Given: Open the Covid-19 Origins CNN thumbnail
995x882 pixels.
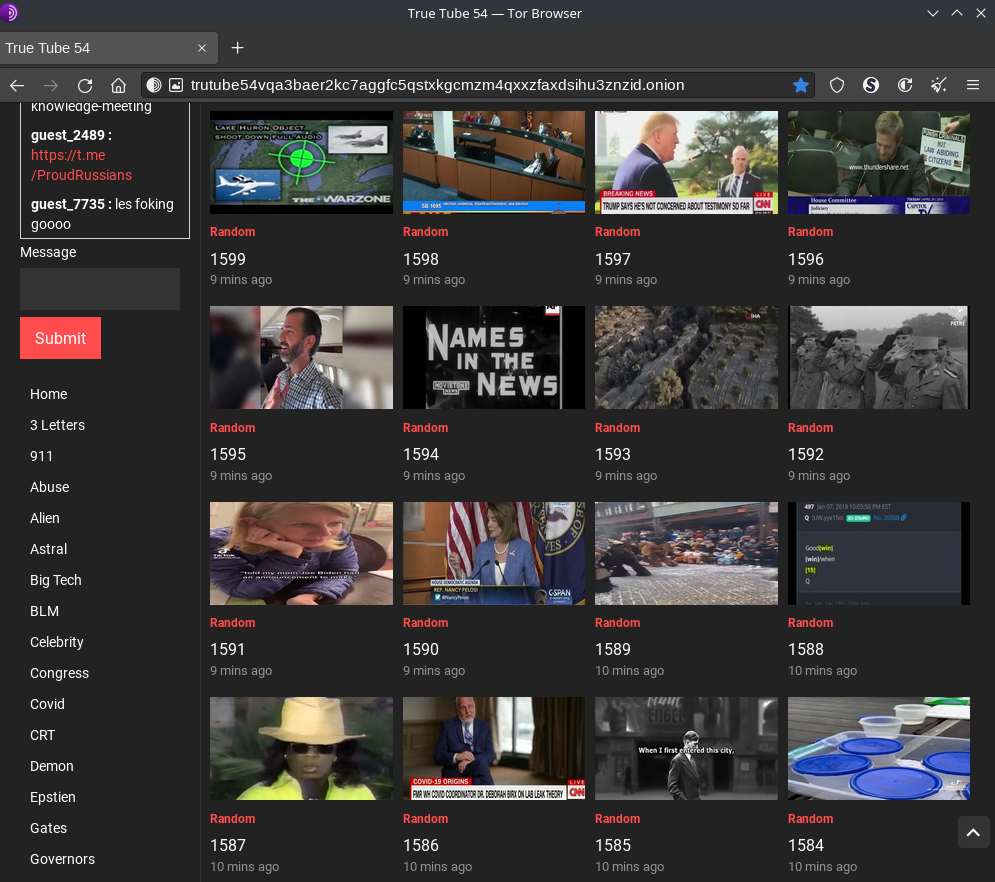Looking at the screenshot, I should pyautogui.click(x=494, y=749).
